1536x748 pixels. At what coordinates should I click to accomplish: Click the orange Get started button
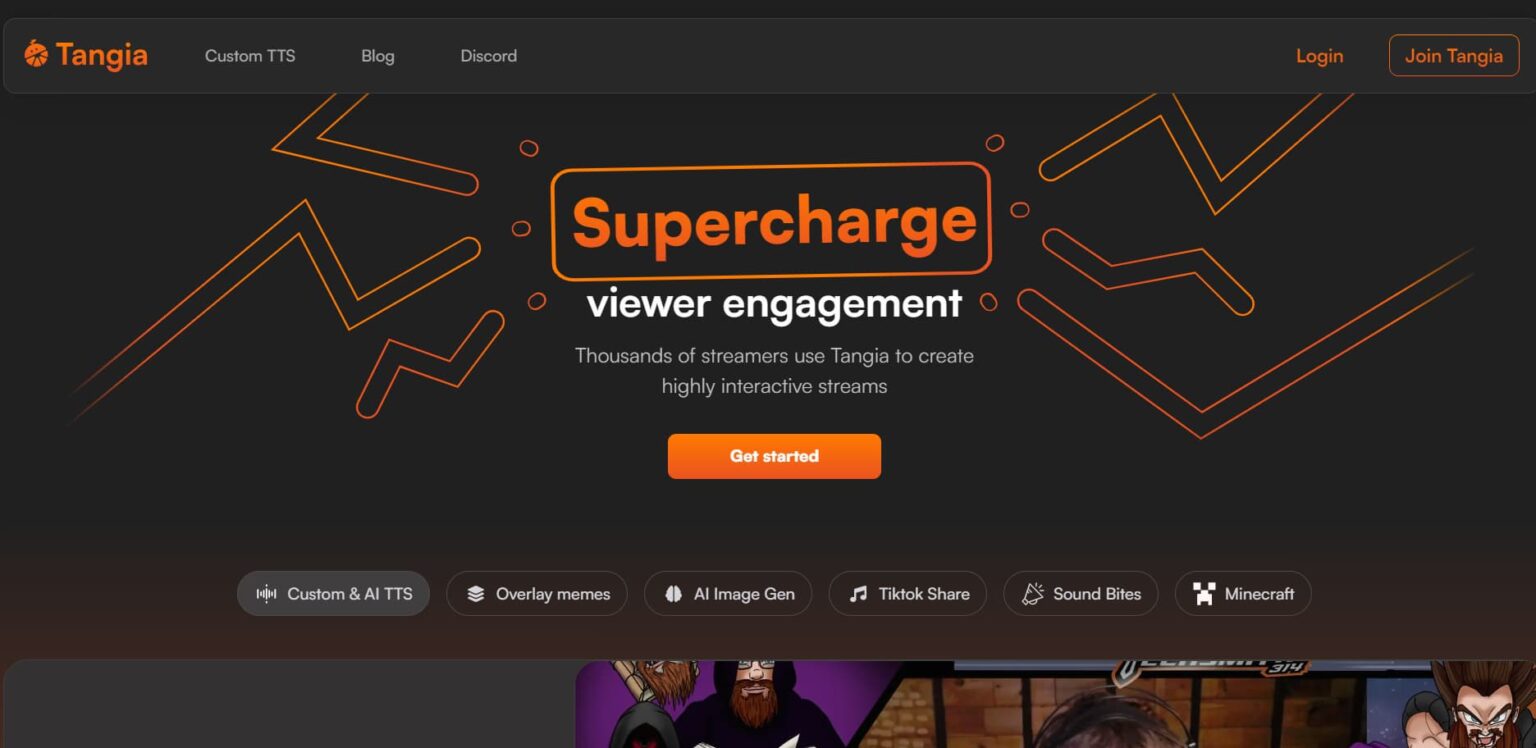point(774,456)
